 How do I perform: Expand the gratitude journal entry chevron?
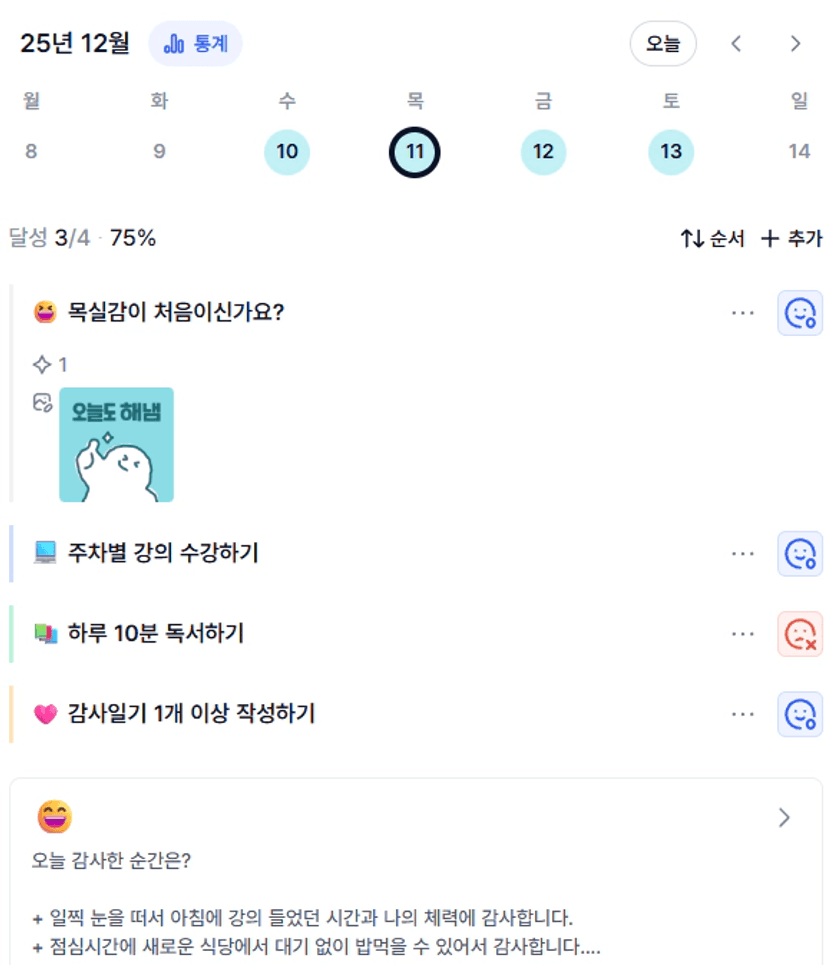pos(784,818)
